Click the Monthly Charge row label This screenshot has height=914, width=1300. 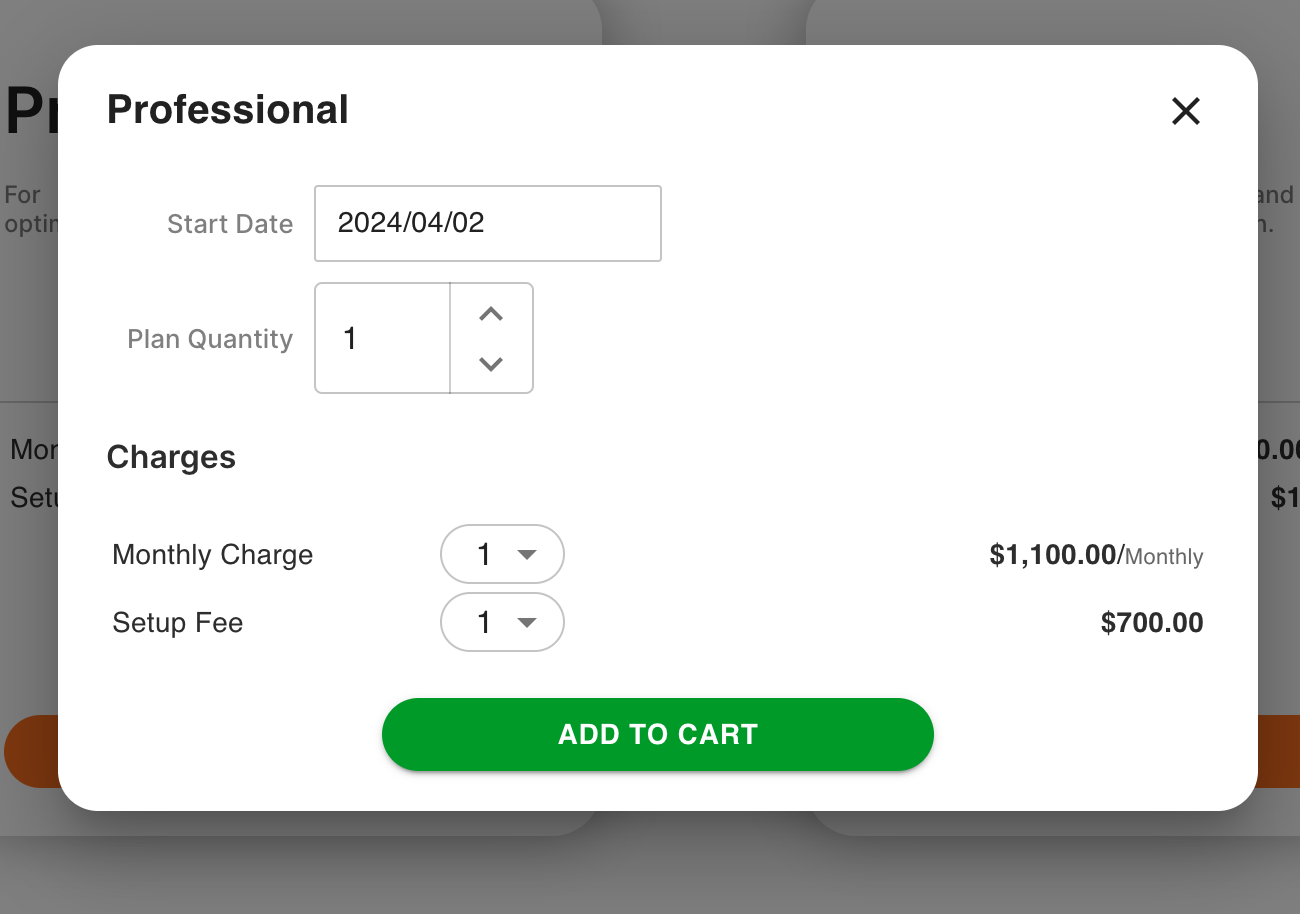pos(213,555)
